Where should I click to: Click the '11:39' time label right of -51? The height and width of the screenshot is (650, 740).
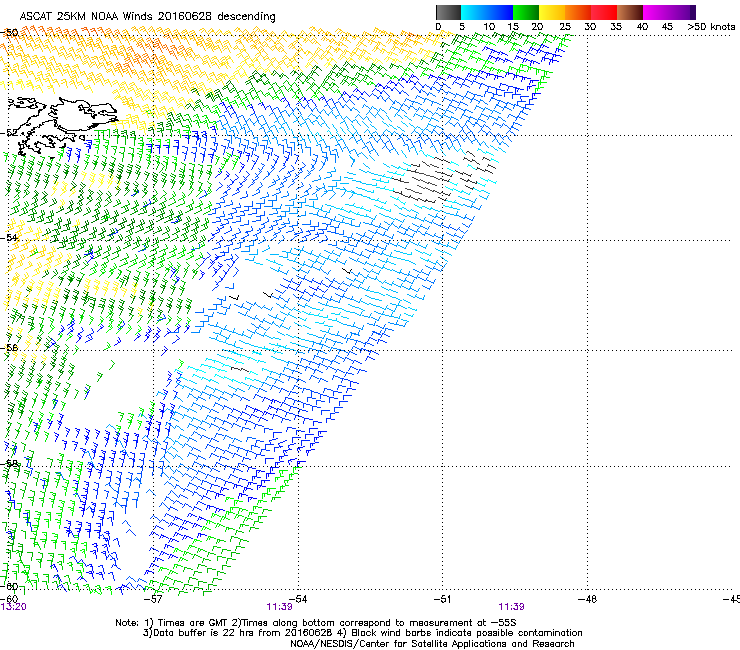pyautogui.click(x=512, y=607)
